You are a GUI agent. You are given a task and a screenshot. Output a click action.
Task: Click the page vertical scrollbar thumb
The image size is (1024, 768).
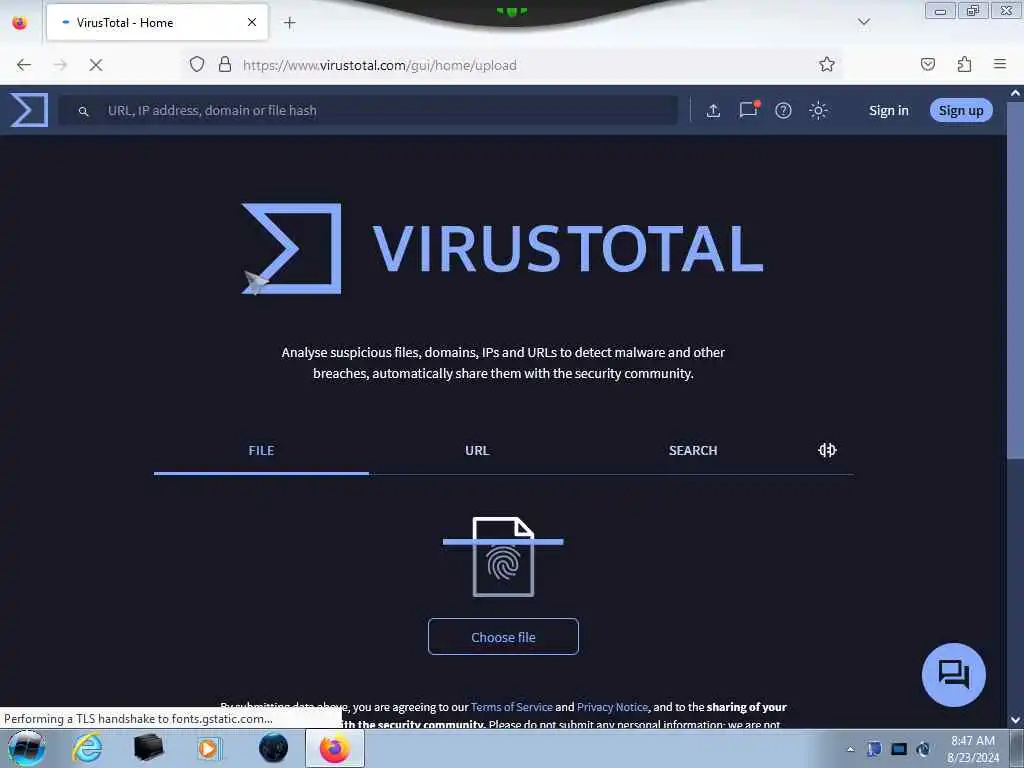[x=1016, y=281]
